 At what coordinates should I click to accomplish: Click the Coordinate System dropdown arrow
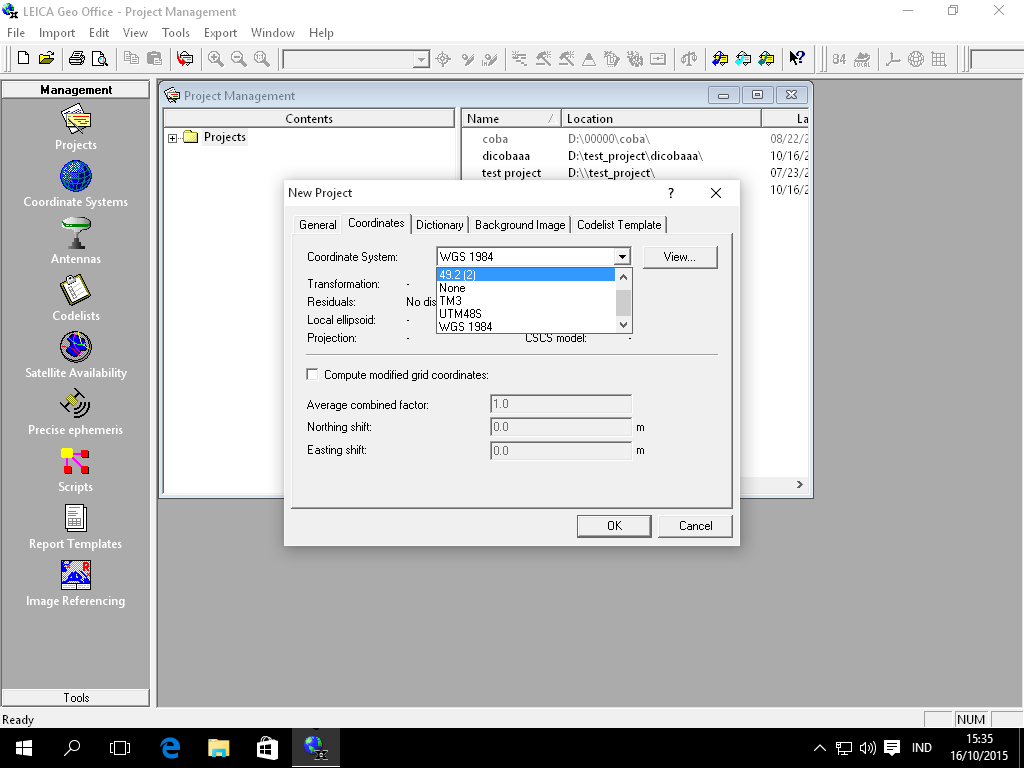pos(622,257)
